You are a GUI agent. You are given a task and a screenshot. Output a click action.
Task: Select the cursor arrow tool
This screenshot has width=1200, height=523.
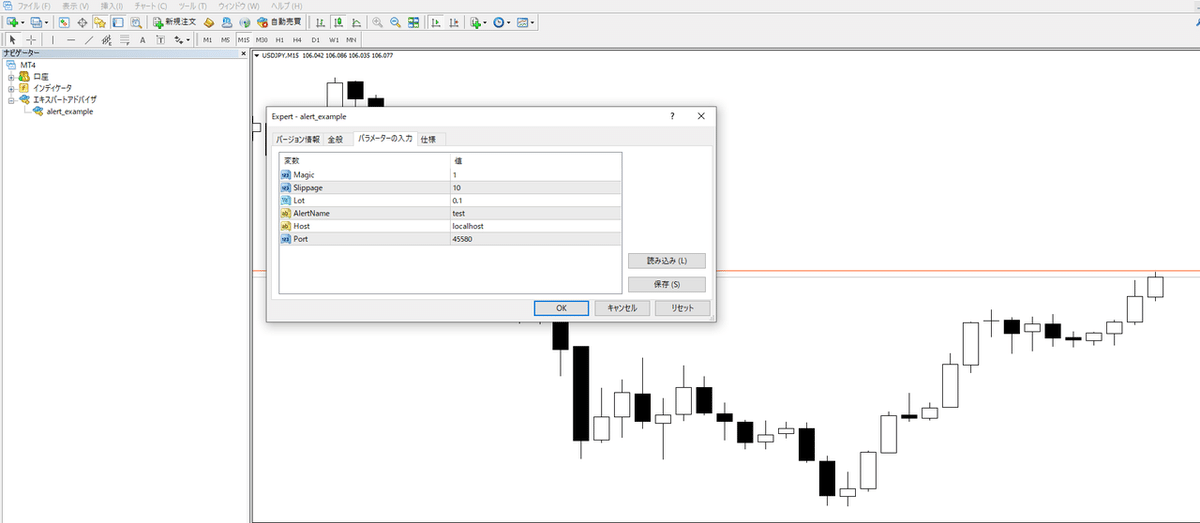[12, 40]
